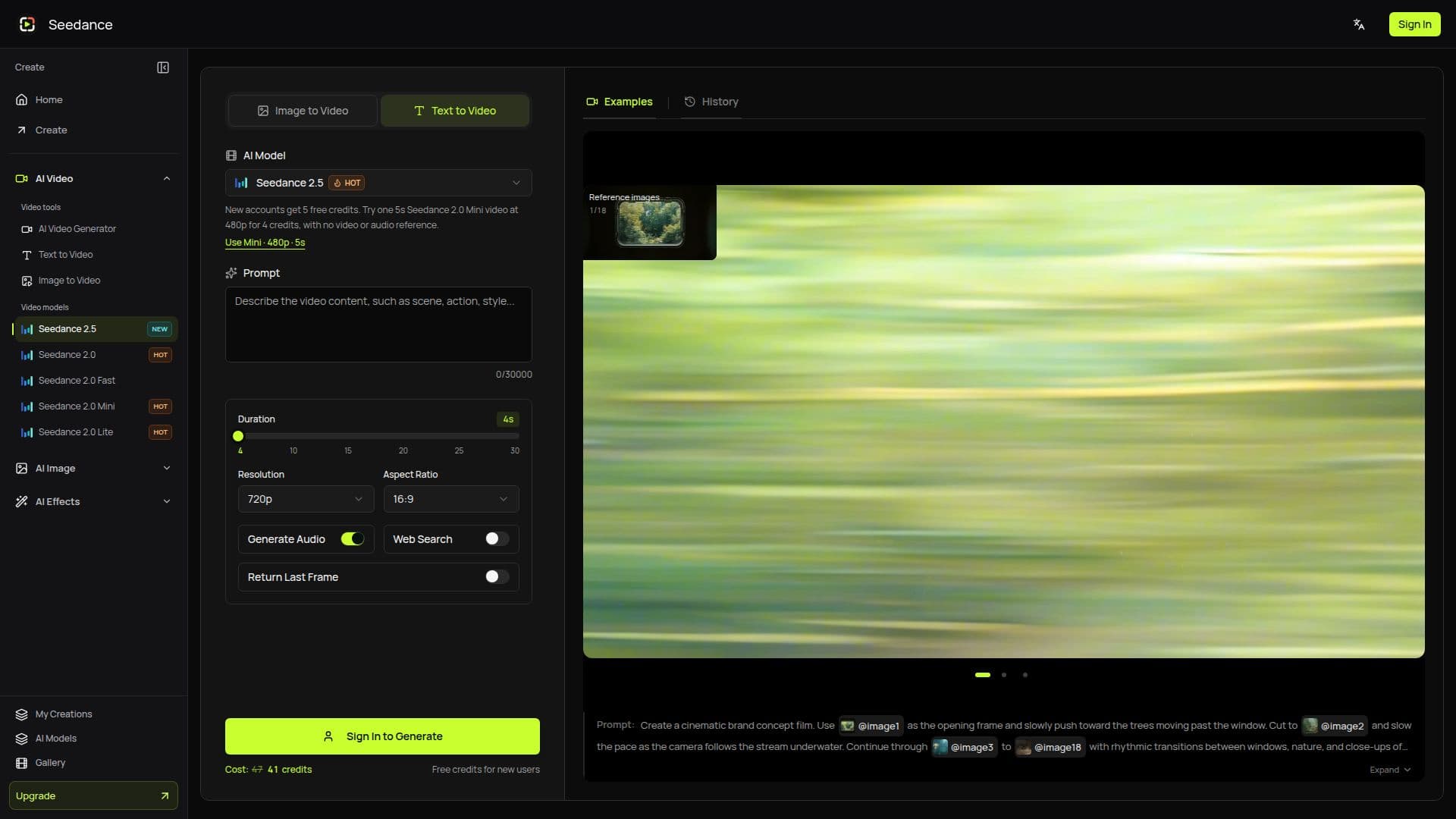Open the Resolution 720p dropdown
The height and width of the screenshot is (819, 1456).
306,499
